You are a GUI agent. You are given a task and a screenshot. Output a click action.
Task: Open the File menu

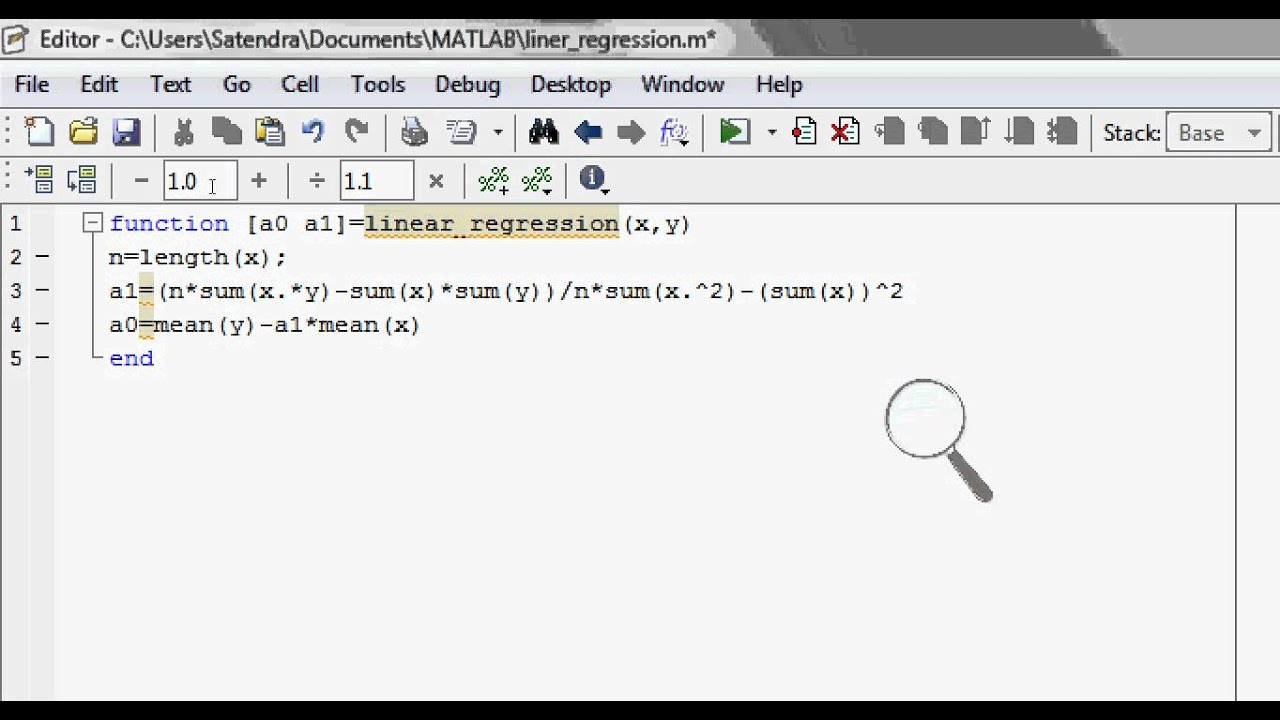tap(32, 84)
